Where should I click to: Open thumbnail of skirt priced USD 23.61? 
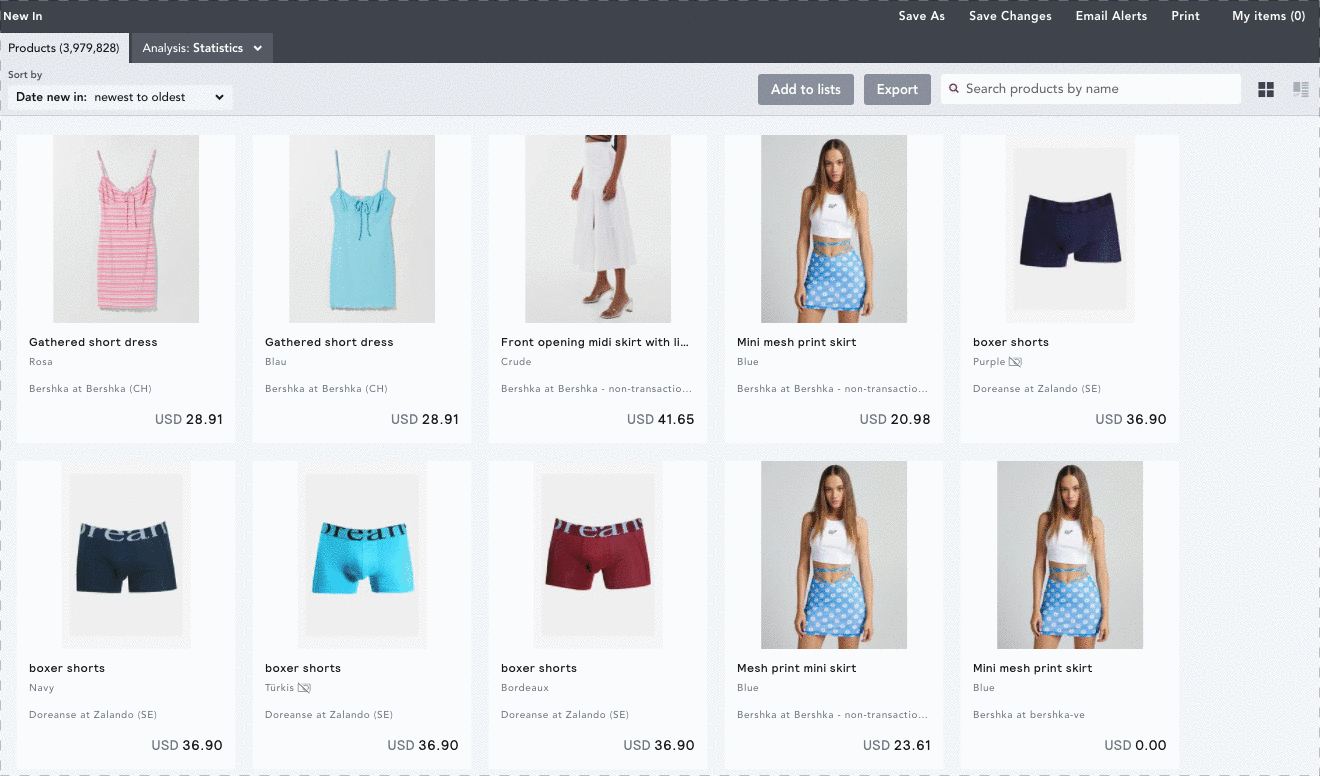(834, 555)
